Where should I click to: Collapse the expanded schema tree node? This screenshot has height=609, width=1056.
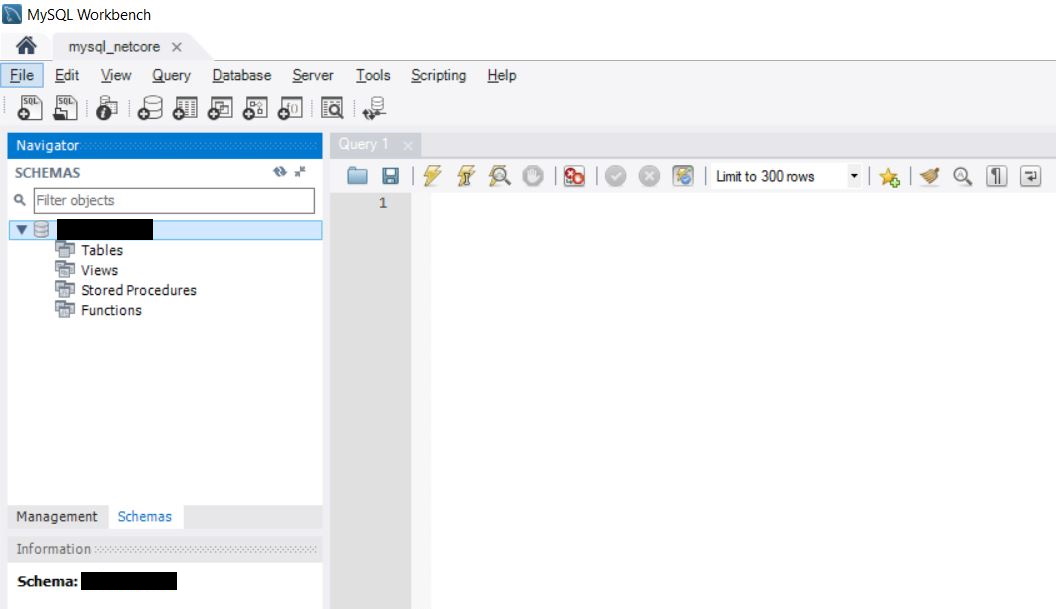click(22, 230)
